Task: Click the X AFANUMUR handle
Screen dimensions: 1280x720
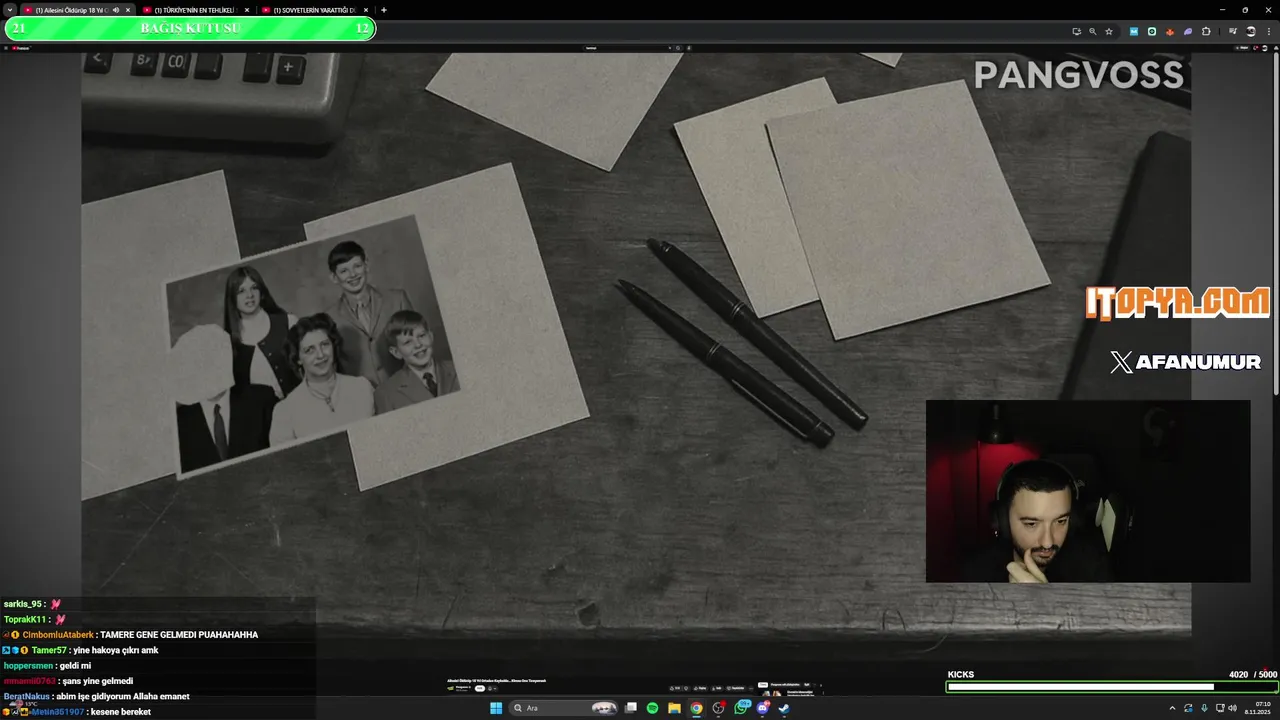Action: tap(1186, 362)
